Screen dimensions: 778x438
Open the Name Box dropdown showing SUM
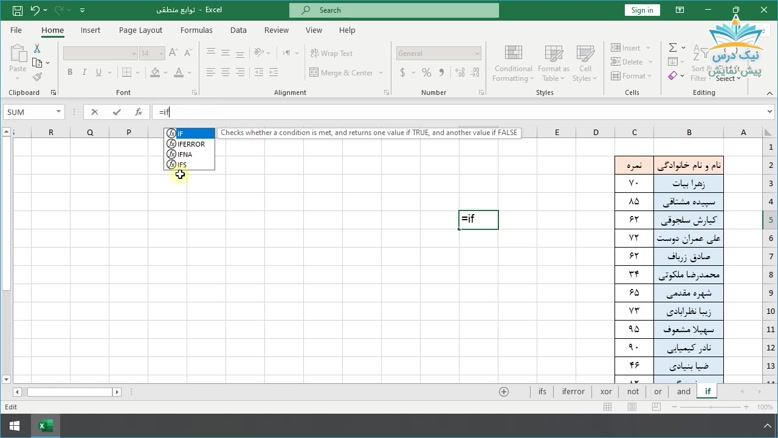59,112
